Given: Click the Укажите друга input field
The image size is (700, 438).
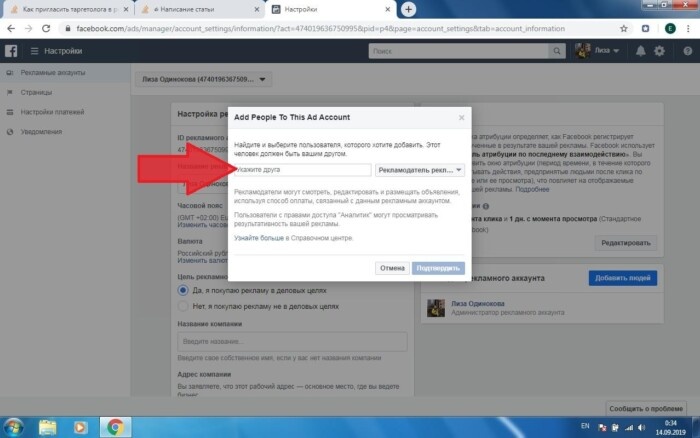Looking at the screenshot, I should 303,170.
